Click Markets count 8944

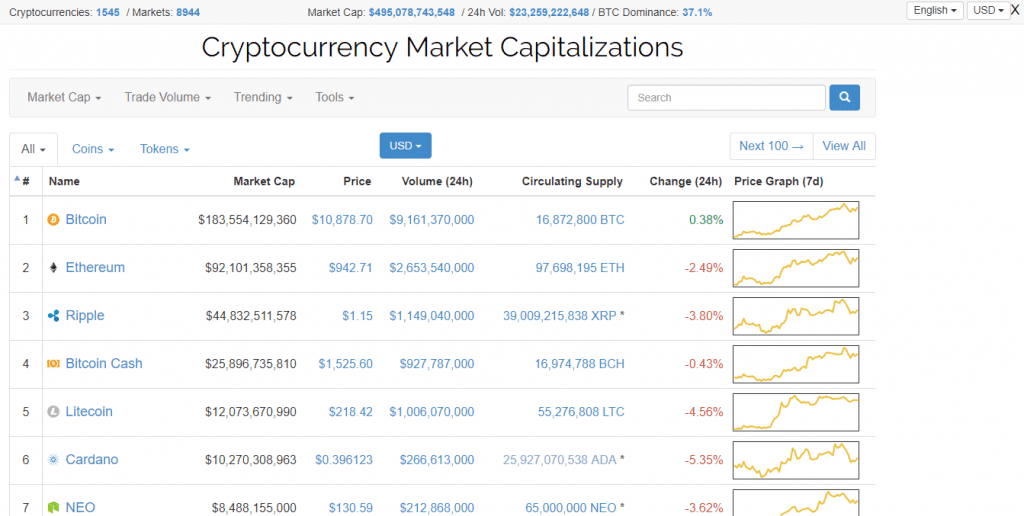tap(188, 12)
